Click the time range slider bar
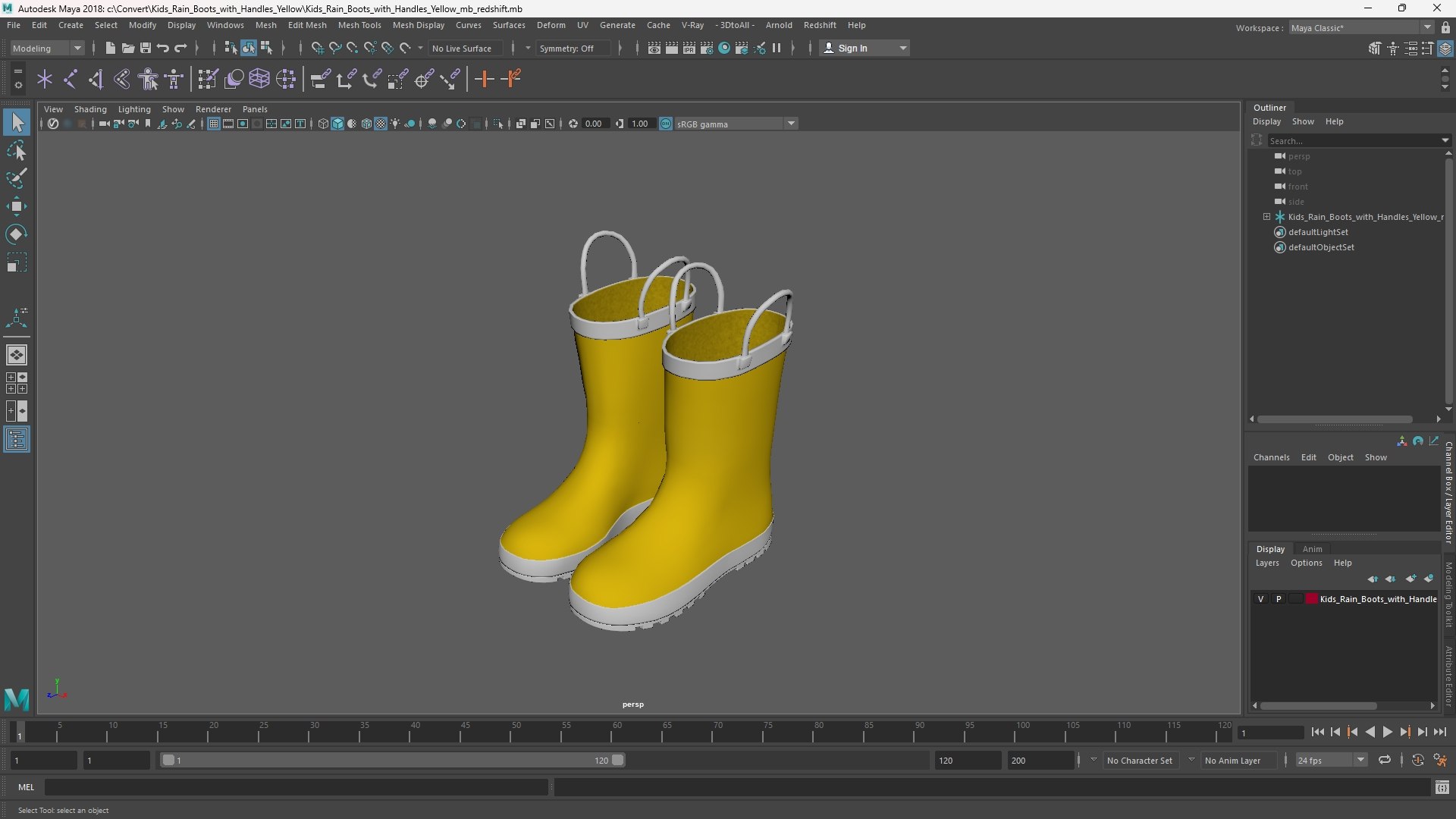 (393, 760)
